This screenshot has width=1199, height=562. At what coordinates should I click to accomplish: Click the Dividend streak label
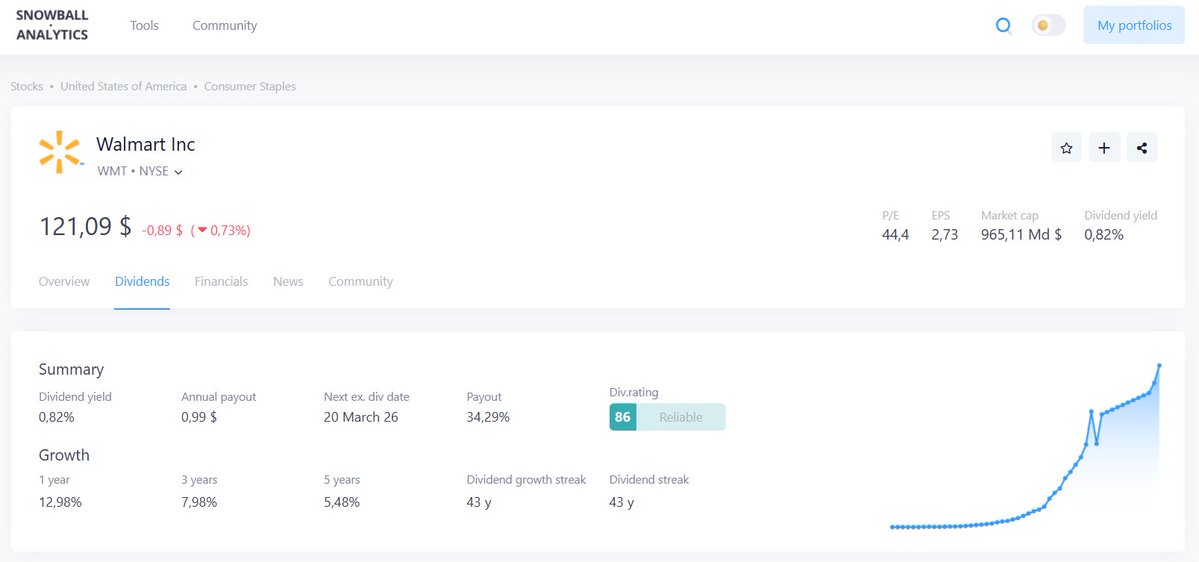click(x=649, y=480)
